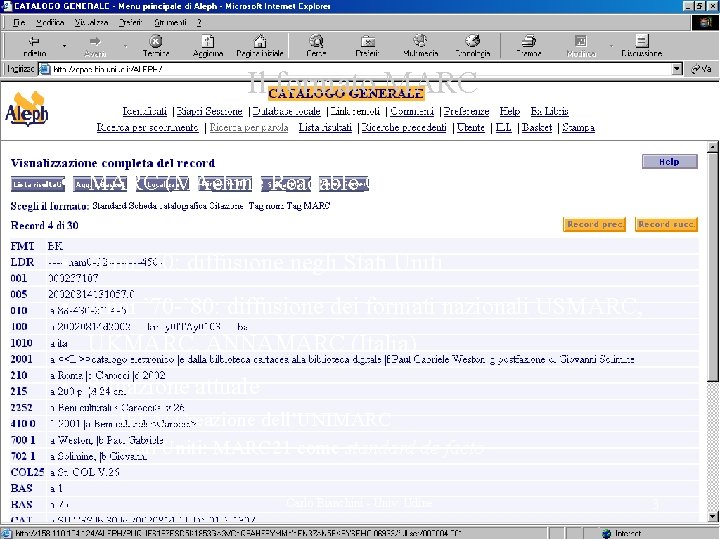Open the Modifica menu in menu bar
Screen dimensions: 720x540
pyautogui.click(x=50, y=22)
